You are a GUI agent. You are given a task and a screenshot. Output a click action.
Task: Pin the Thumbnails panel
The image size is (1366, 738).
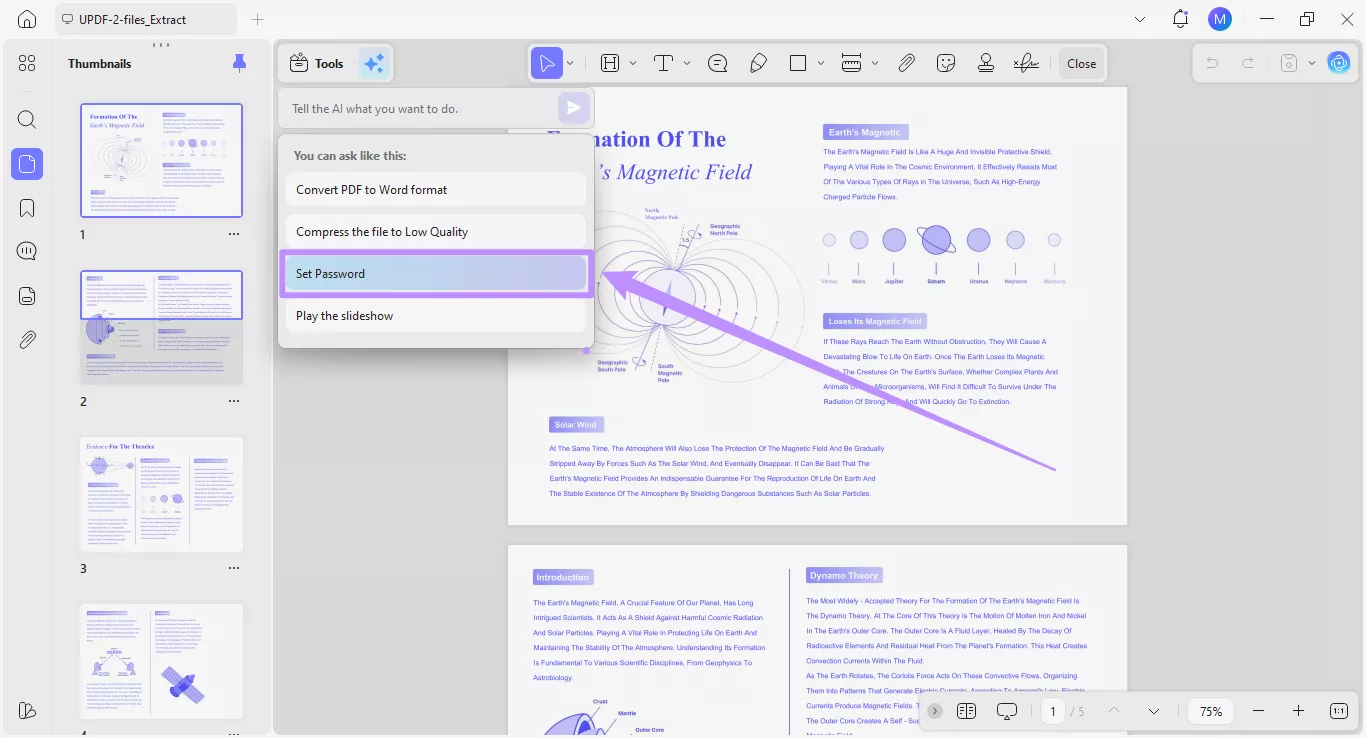(x=239, y=63)
